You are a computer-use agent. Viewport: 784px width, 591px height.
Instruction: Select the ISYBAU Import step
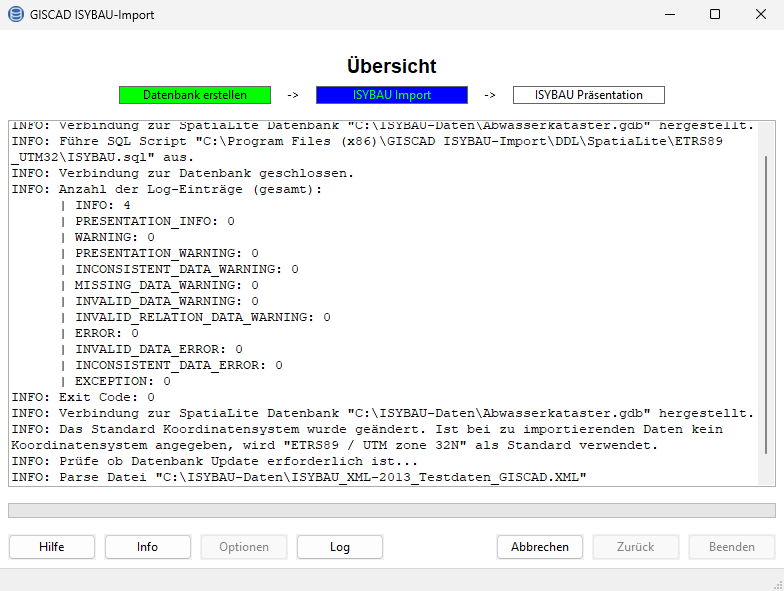coord(392,95)
